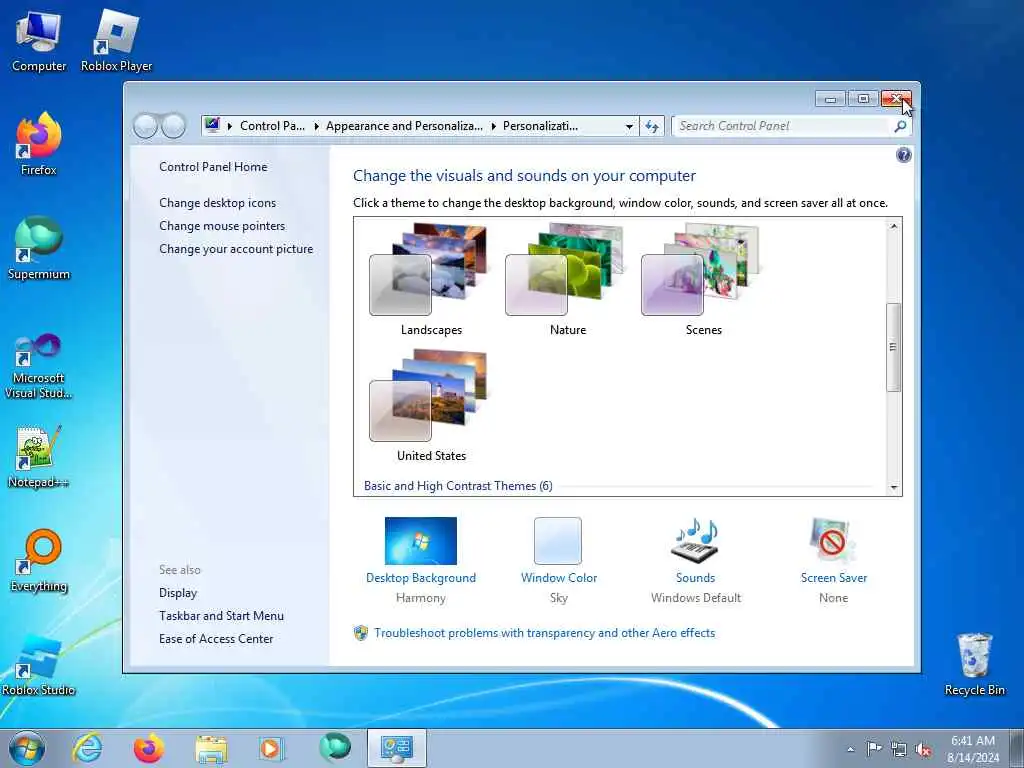Open Troubleshoot problems with transparency link
This screenshot has width=1024, height=768.
(x=545, y=633)
